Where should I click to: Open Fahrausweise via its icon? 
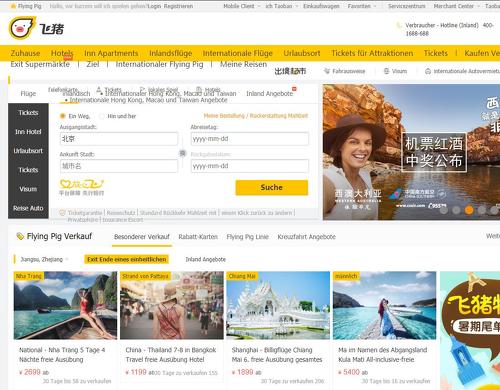pos(327,71)
